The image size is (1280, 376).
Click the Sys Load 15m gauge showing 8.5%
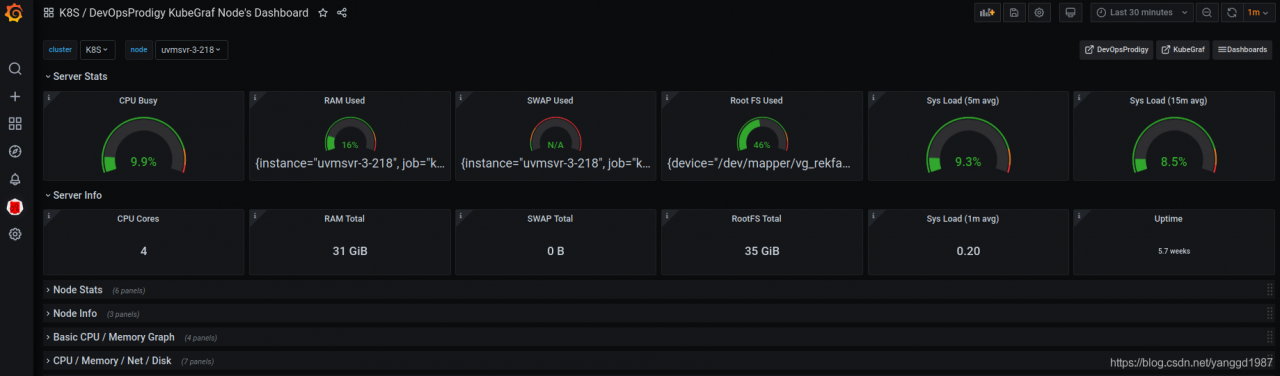tap(1174, 146)
